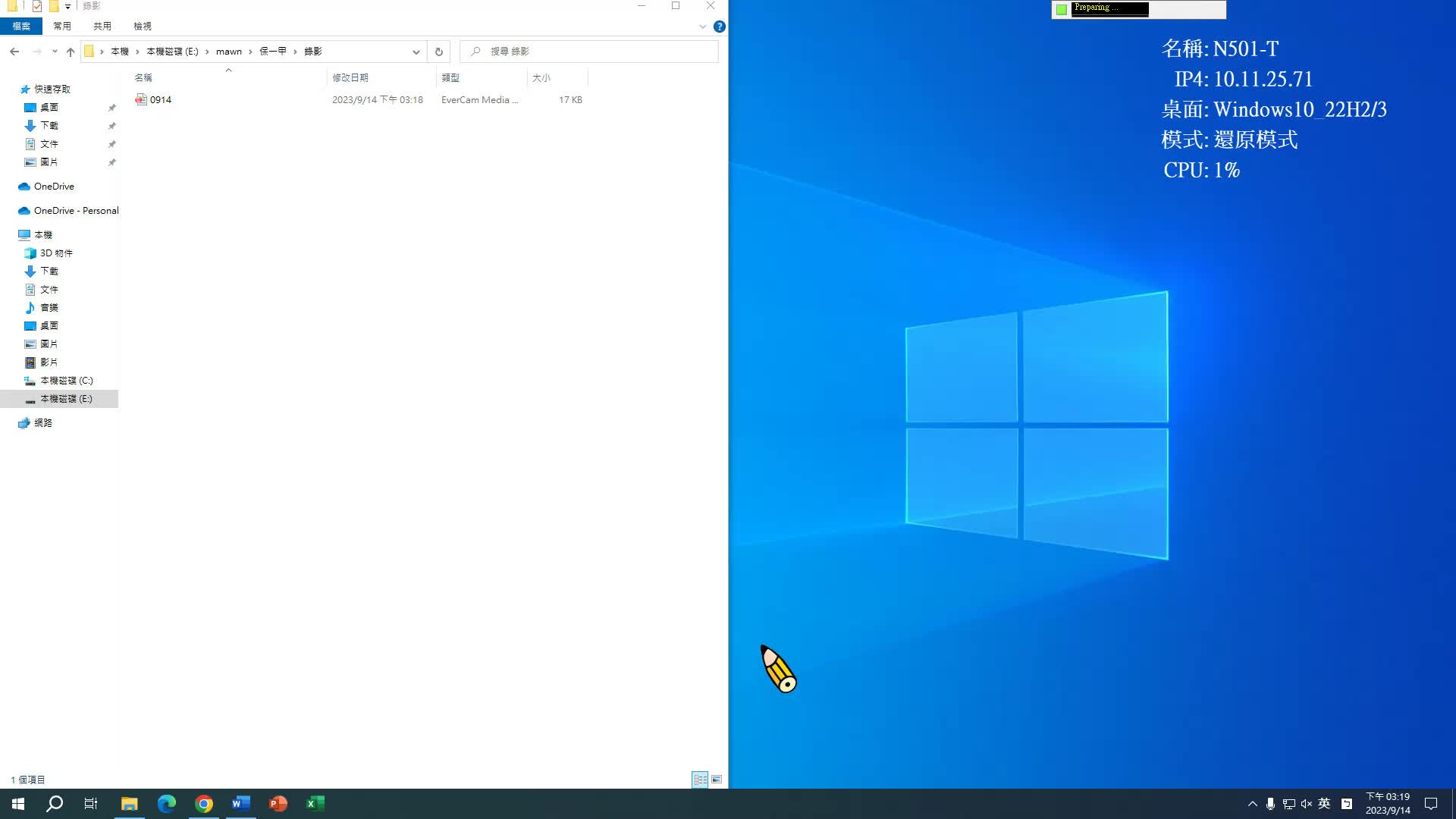Launch Excel from taskbar
Screen dimensions: 1456x819
pyautogui.click(x=315, y=804)
